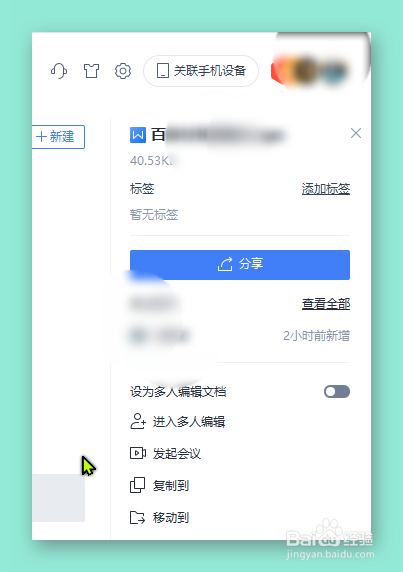Click the 移动到 folder icon

[137, 517]
